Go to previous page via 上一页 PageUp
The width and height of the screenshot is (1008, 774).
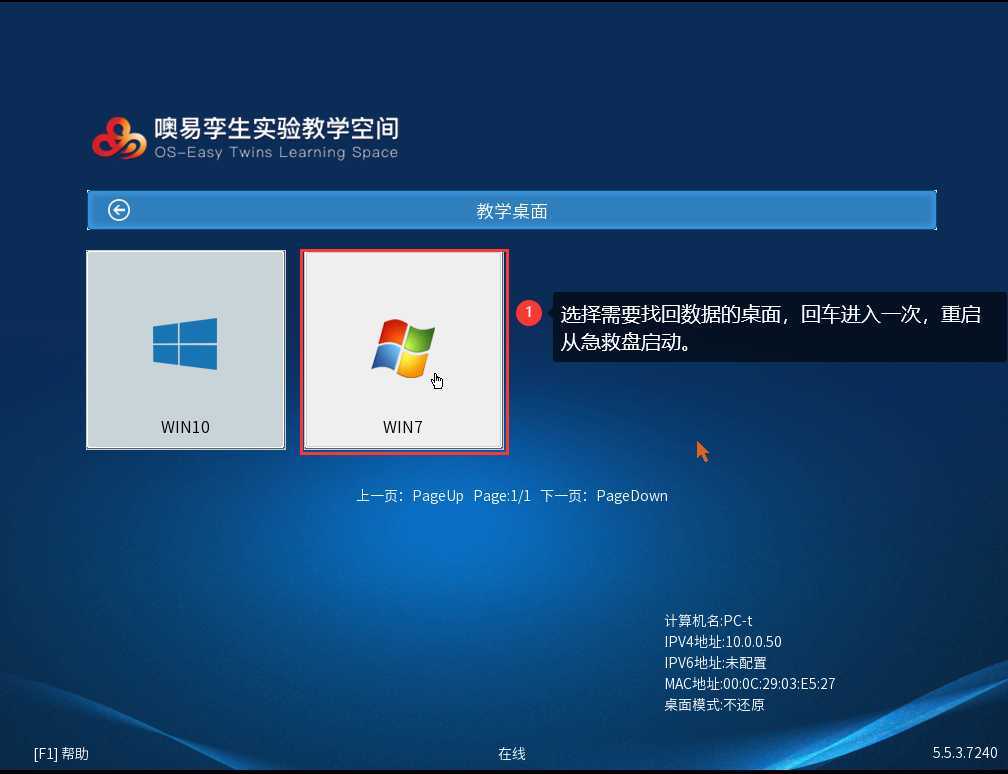410,496
